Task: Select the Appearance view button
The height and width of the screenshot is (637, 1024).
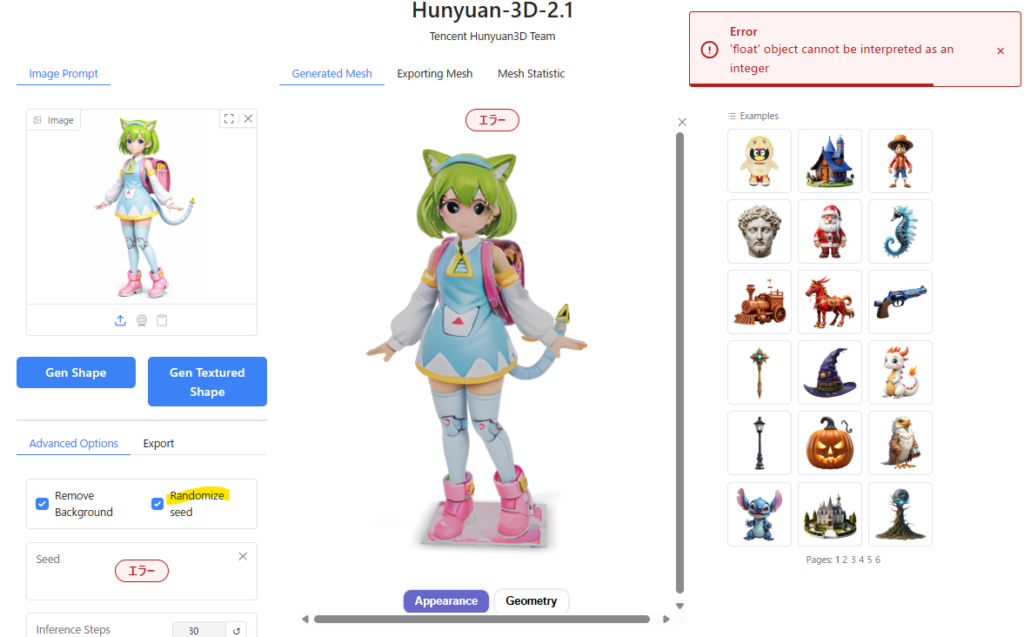Action: 446,601
